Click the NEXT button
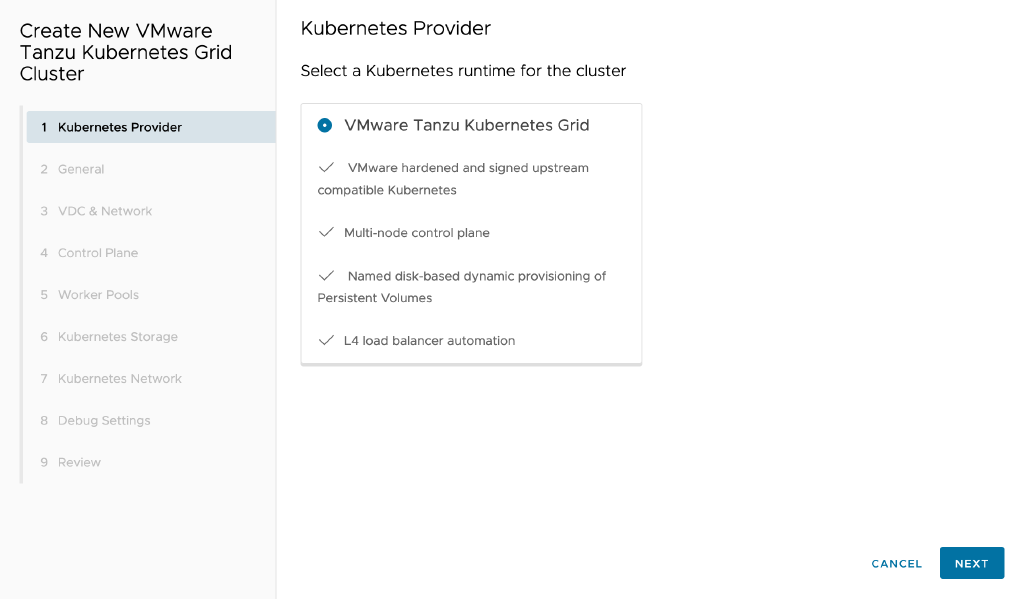The width and height of the screenshot is (1024, 599). (x=971, y=563)
